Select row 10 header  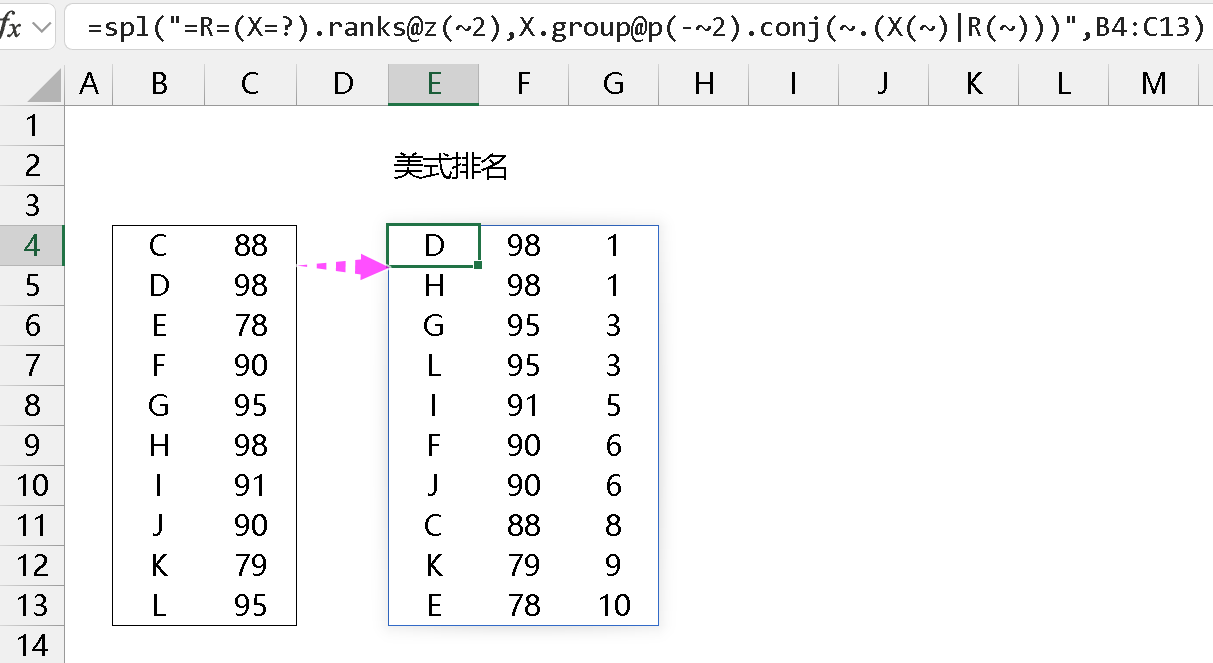[32, 486]
